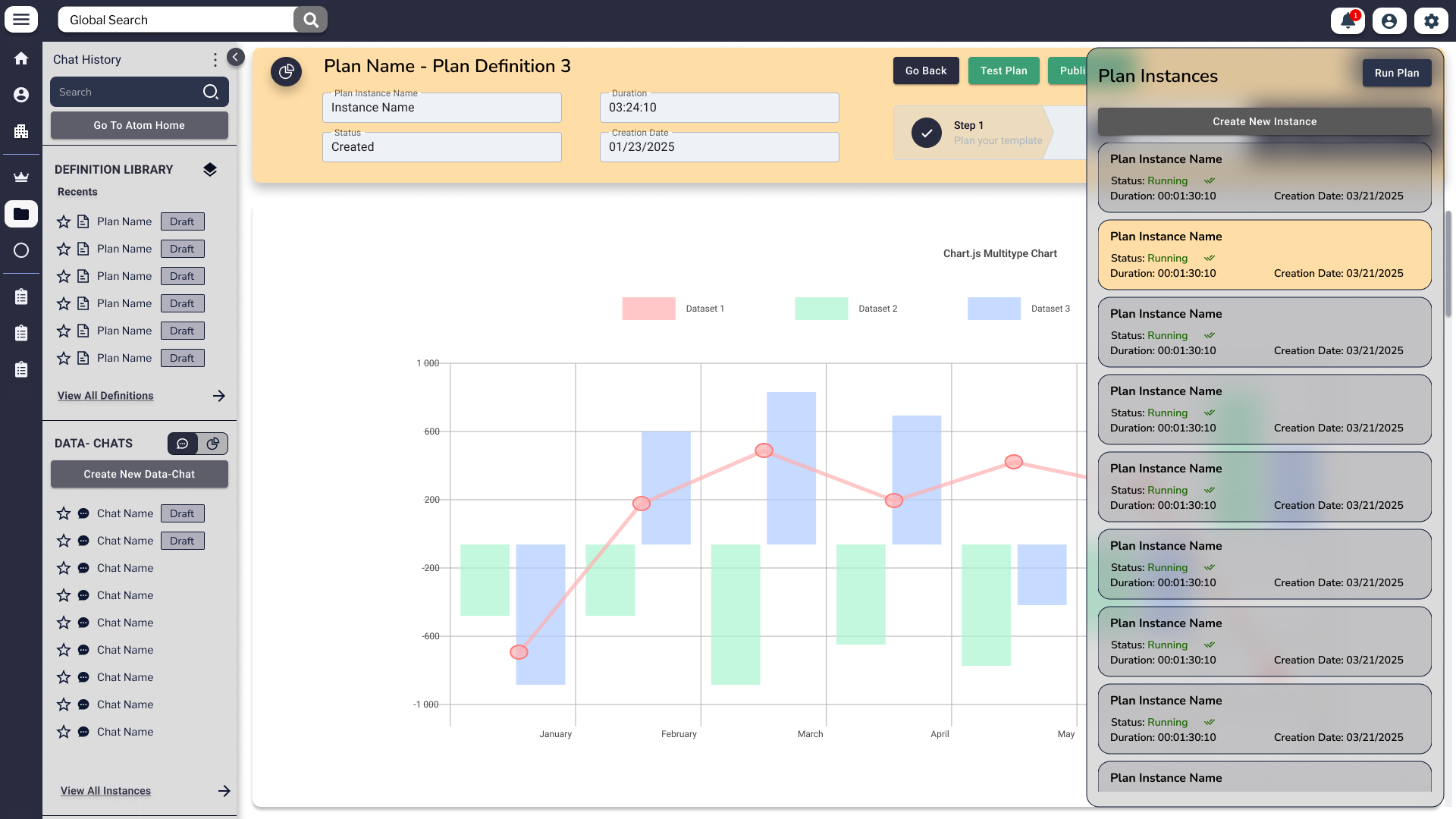Click the Go Back button
Image resolution: width=1456 pixels, height=819 pixels.
[926, 71]
